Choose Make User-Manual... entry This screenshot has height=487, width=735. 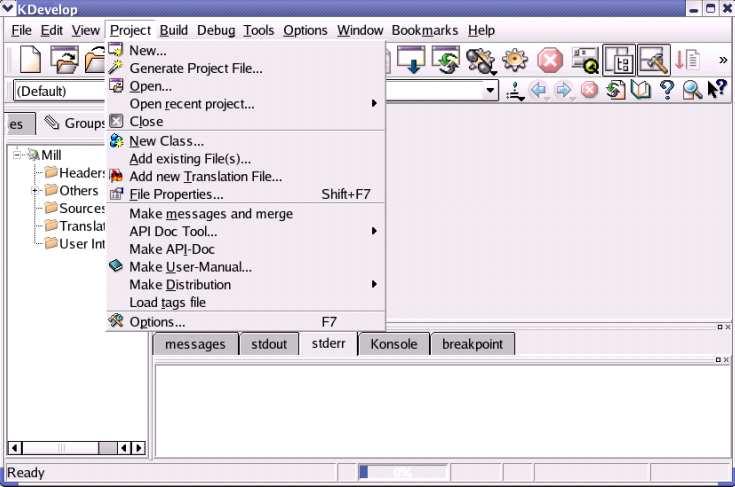(246, 267)
